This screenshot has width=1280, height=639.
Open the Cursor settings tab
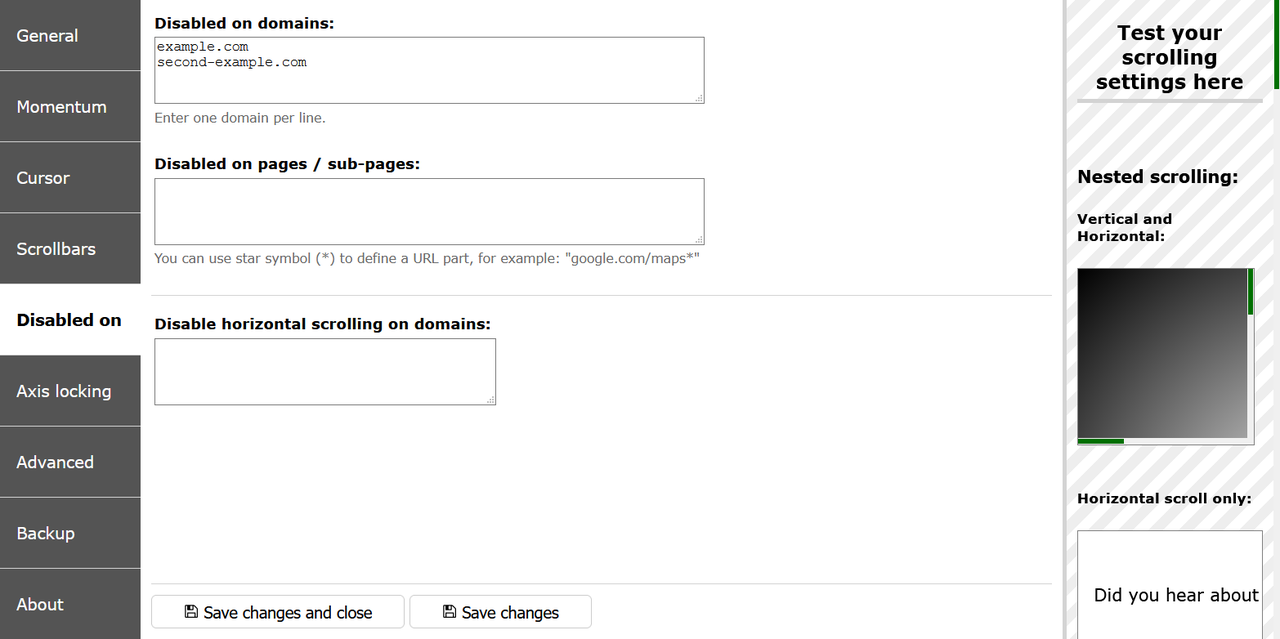70,177
